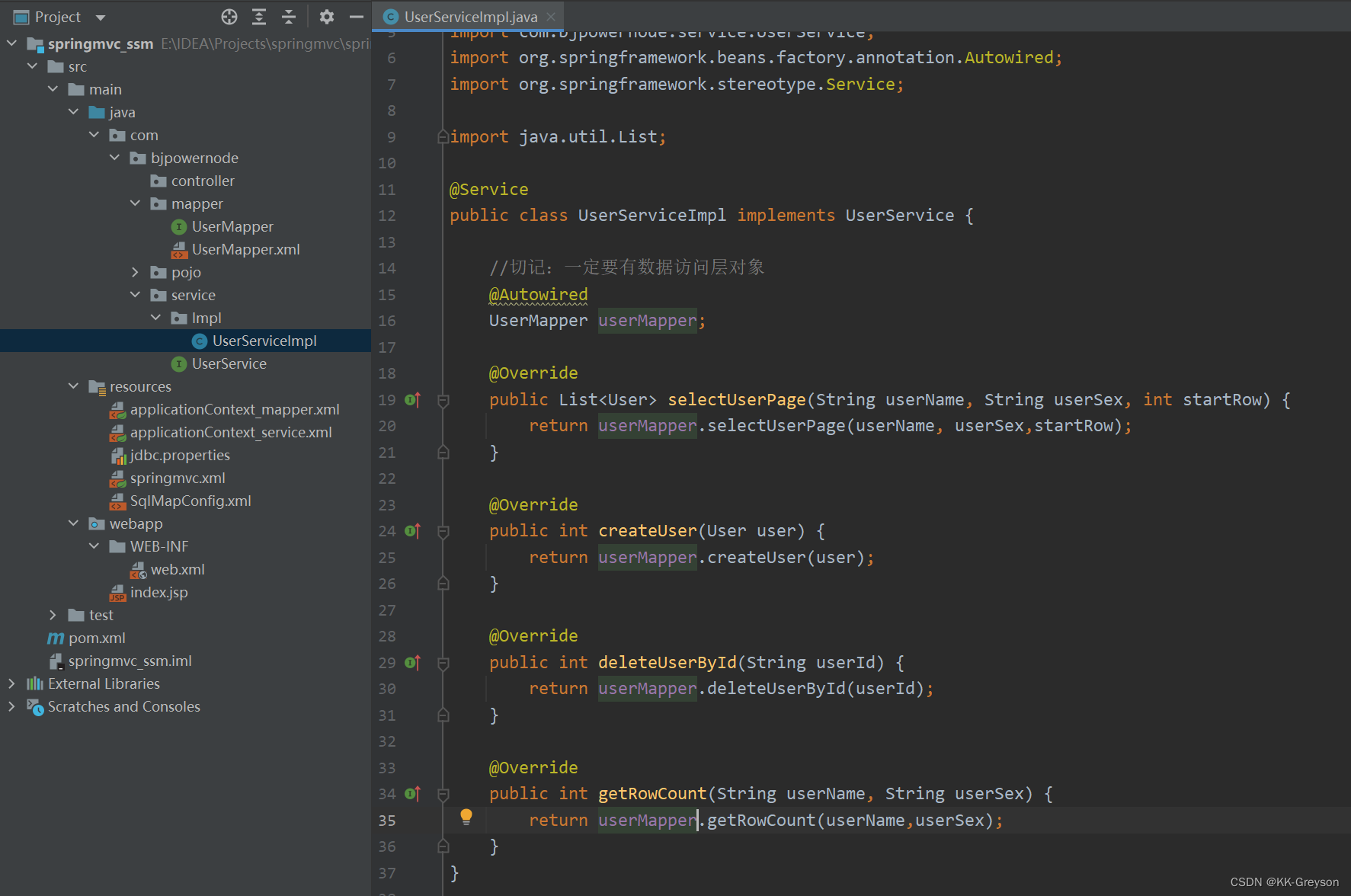Collapse the mapper package
Viewport: 1351px width, 896px height.
click(135, 203)
